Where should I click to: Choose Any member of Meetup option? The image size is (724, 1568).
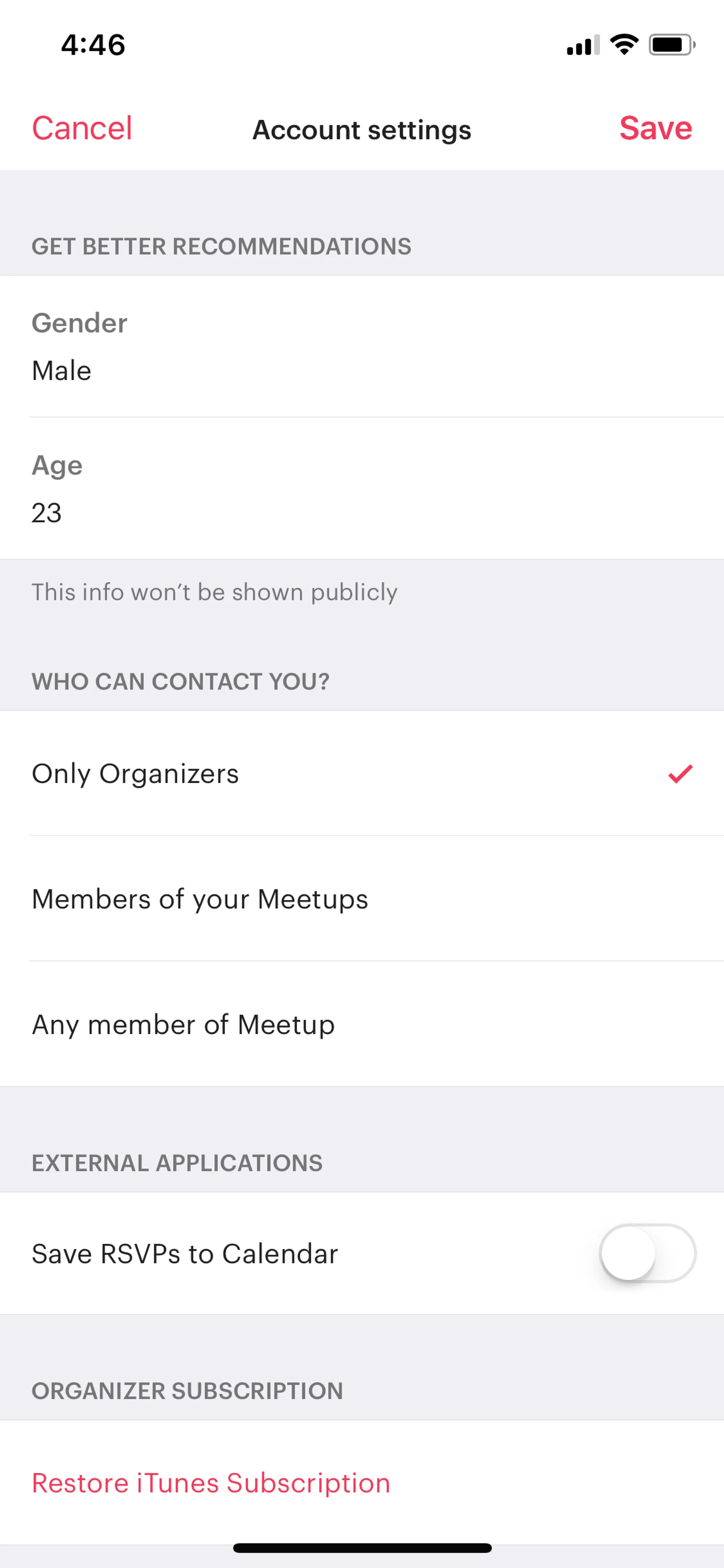[x=183, y=1024]
